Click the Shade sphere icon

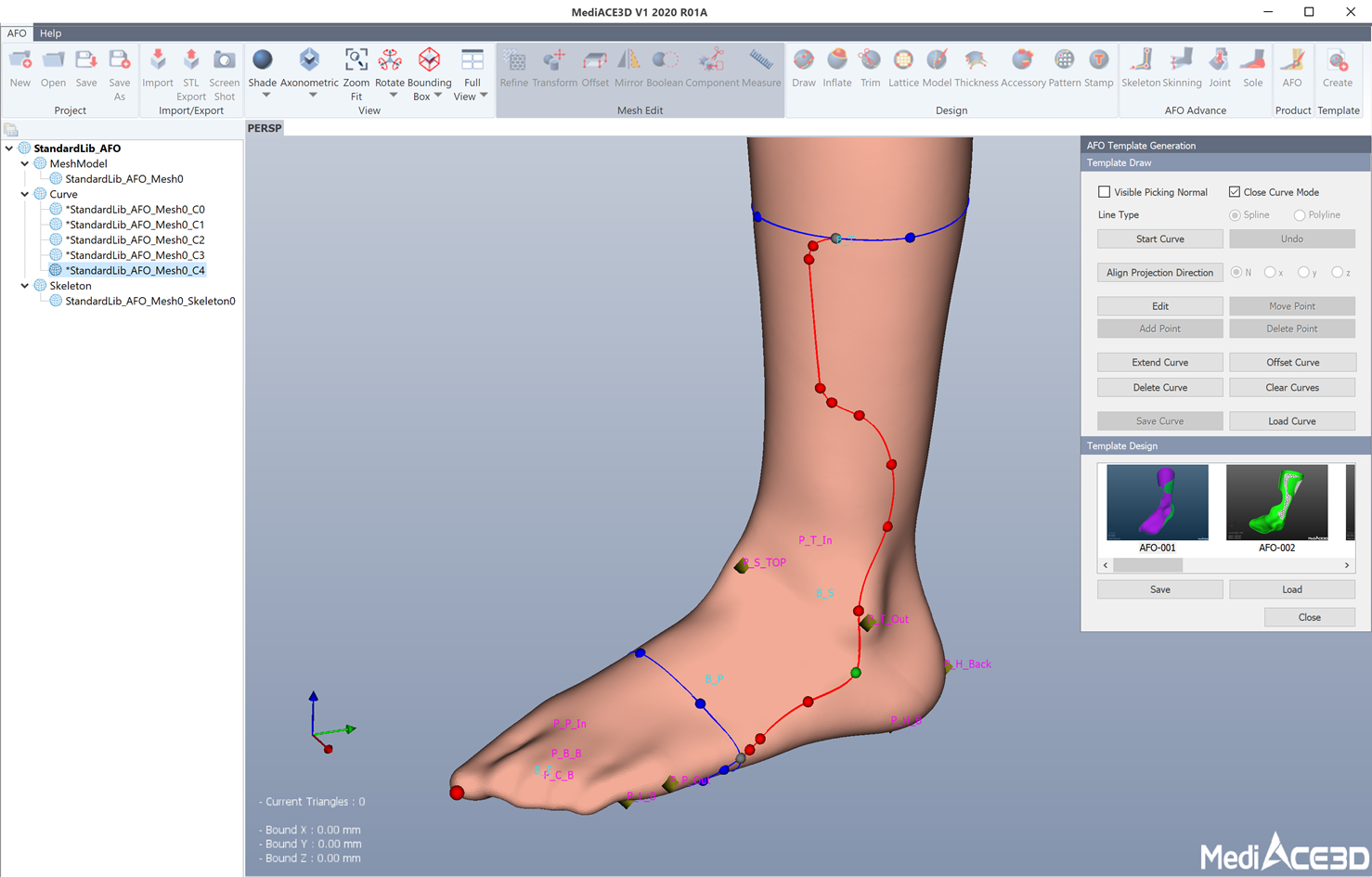tap(263, 59)
